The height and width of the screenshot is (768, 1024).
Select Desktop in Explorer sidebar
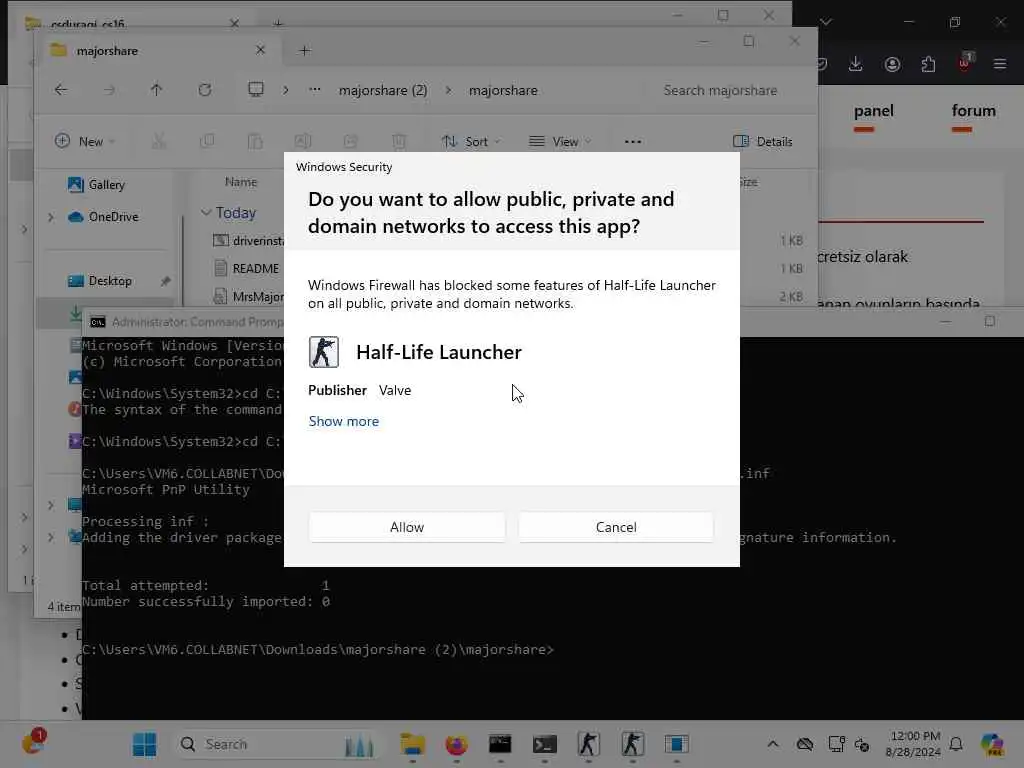tap(100, 281)
